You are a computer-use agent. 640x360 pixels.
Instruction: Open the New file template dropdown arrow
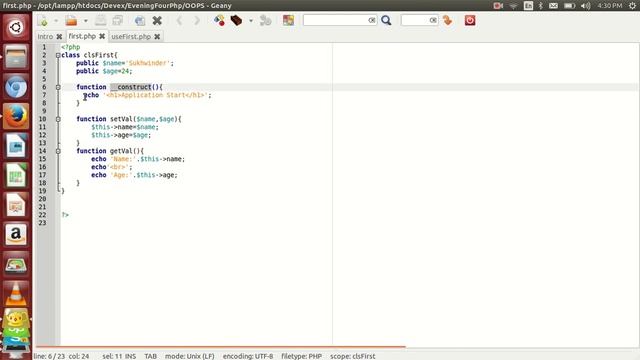click(x=56, y=21)
